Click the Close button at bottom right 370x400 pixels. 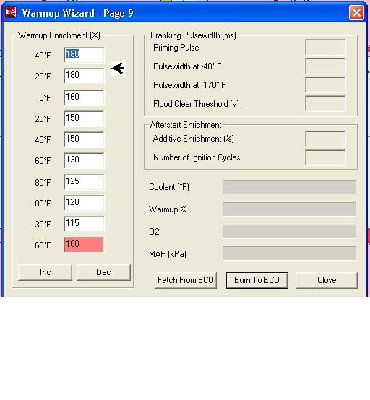(x=327, y=280)
